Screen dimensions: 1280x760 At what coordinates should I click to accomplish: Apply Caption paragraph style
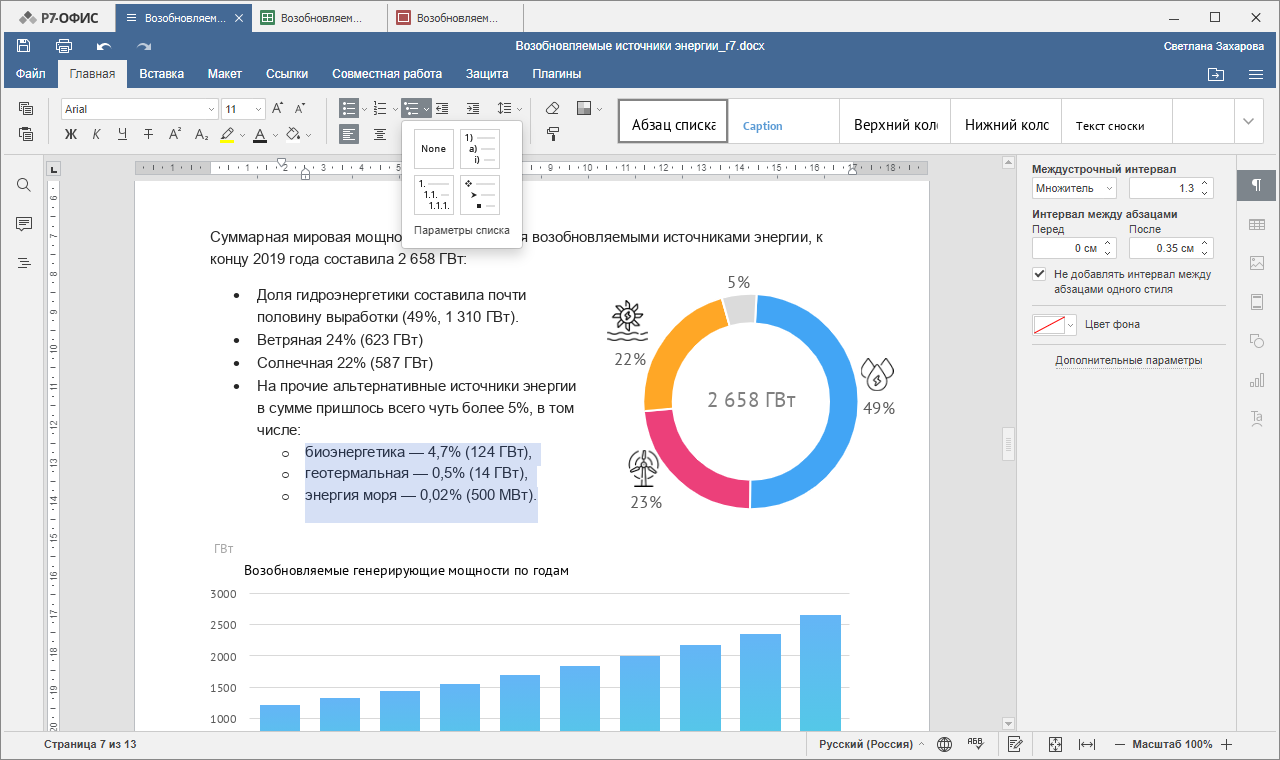tap(783, 122)
